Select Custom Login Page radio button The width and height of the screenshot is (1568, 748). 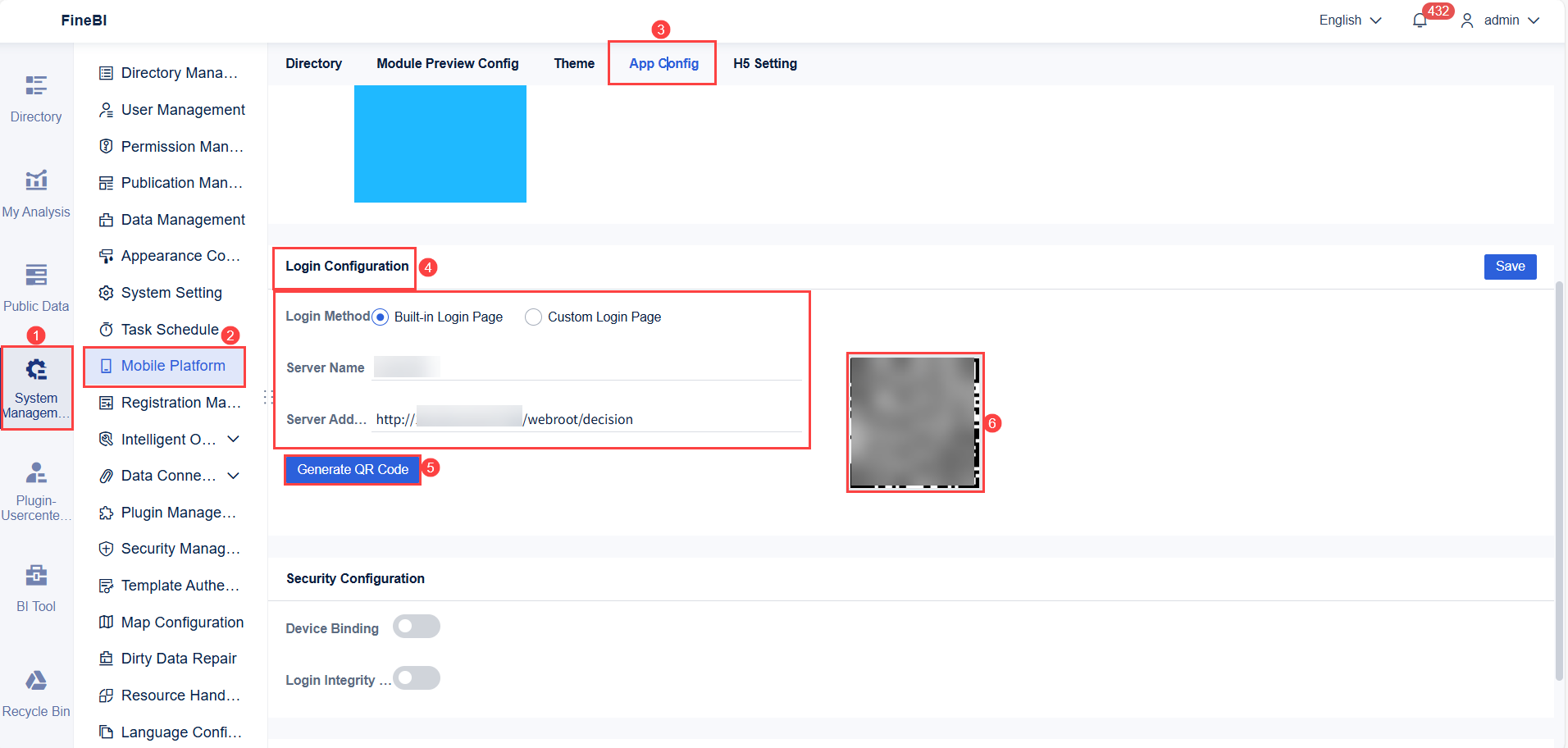coord(533,317)
